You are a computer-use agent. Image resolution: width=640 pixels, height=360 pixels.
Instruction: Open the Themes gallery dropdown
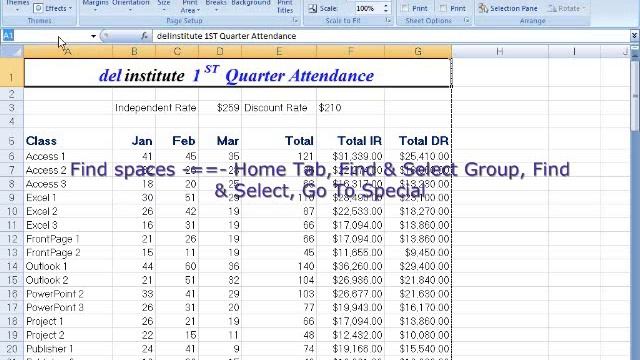point(17,5)
